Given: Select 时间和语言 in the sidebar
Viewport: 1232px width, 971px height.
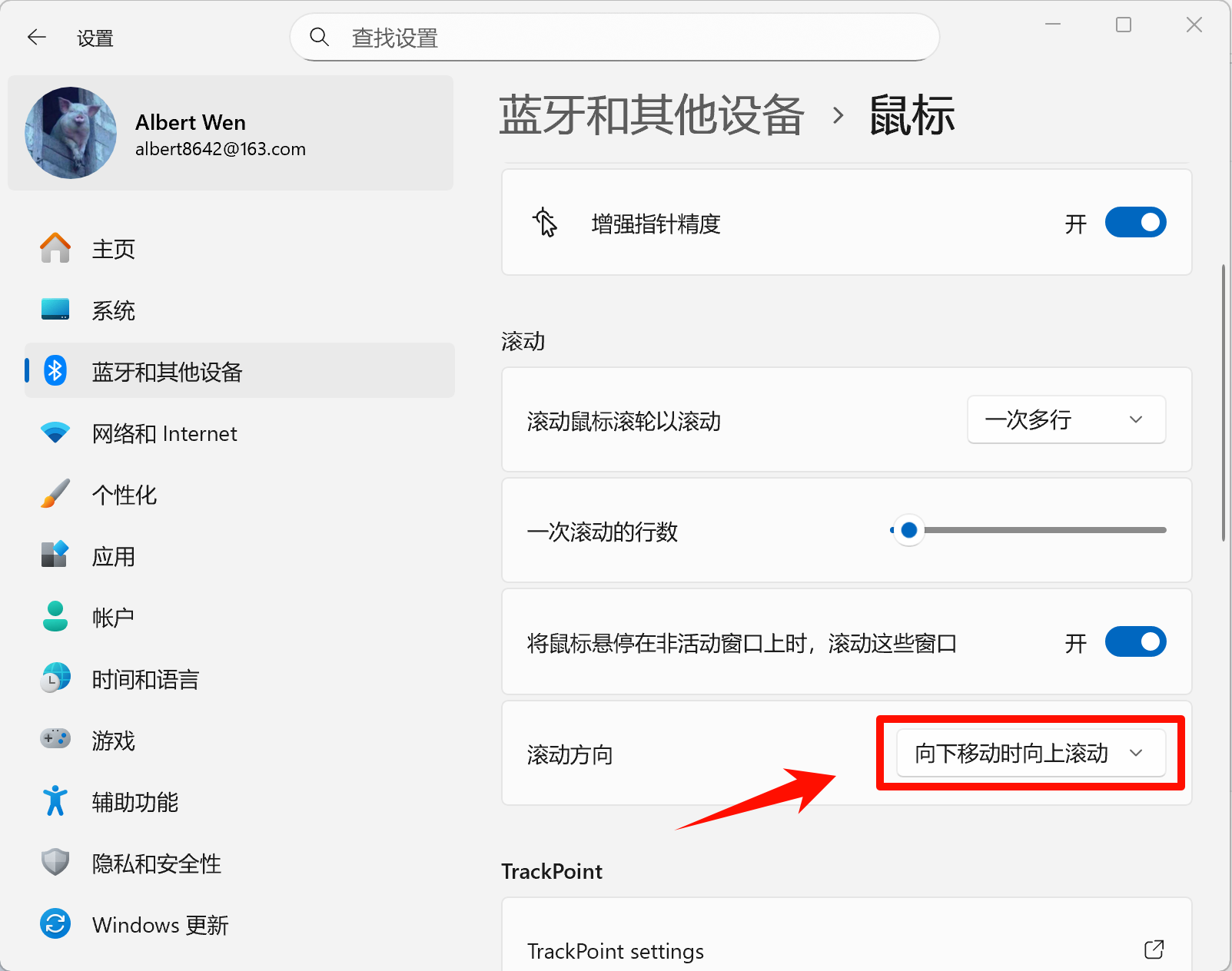Looking at the screenshot, I should pos(145,679).
